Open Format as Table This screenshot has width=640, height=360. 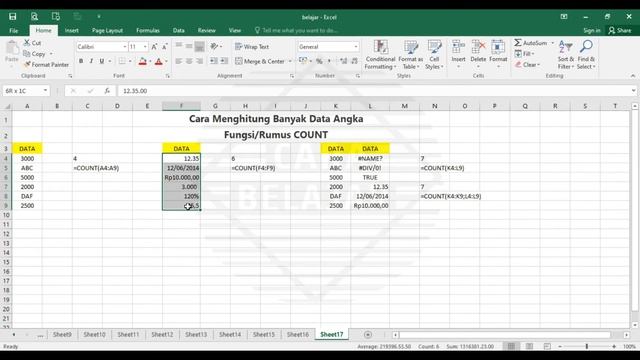click(411, 55)
